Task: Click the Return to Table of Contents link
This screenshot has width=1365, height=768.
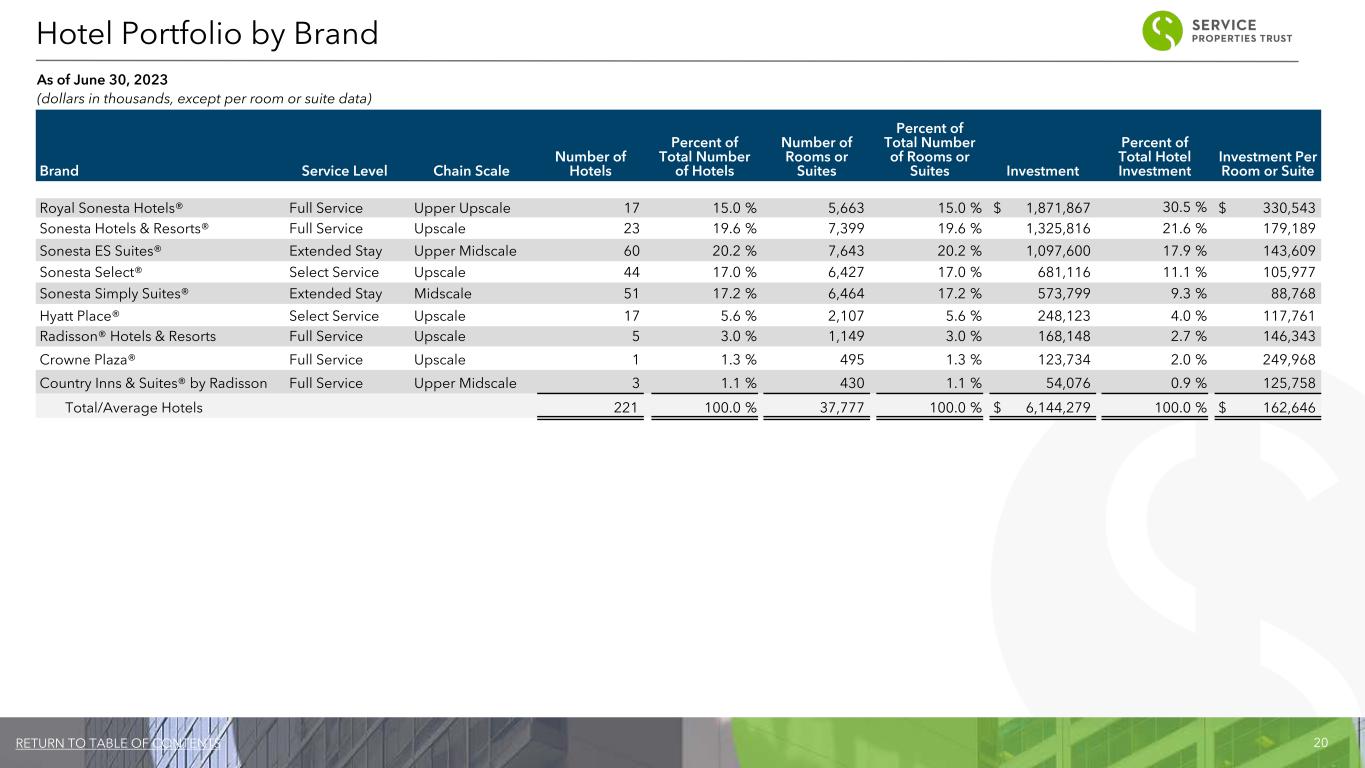Action: [x=118, y=743]
